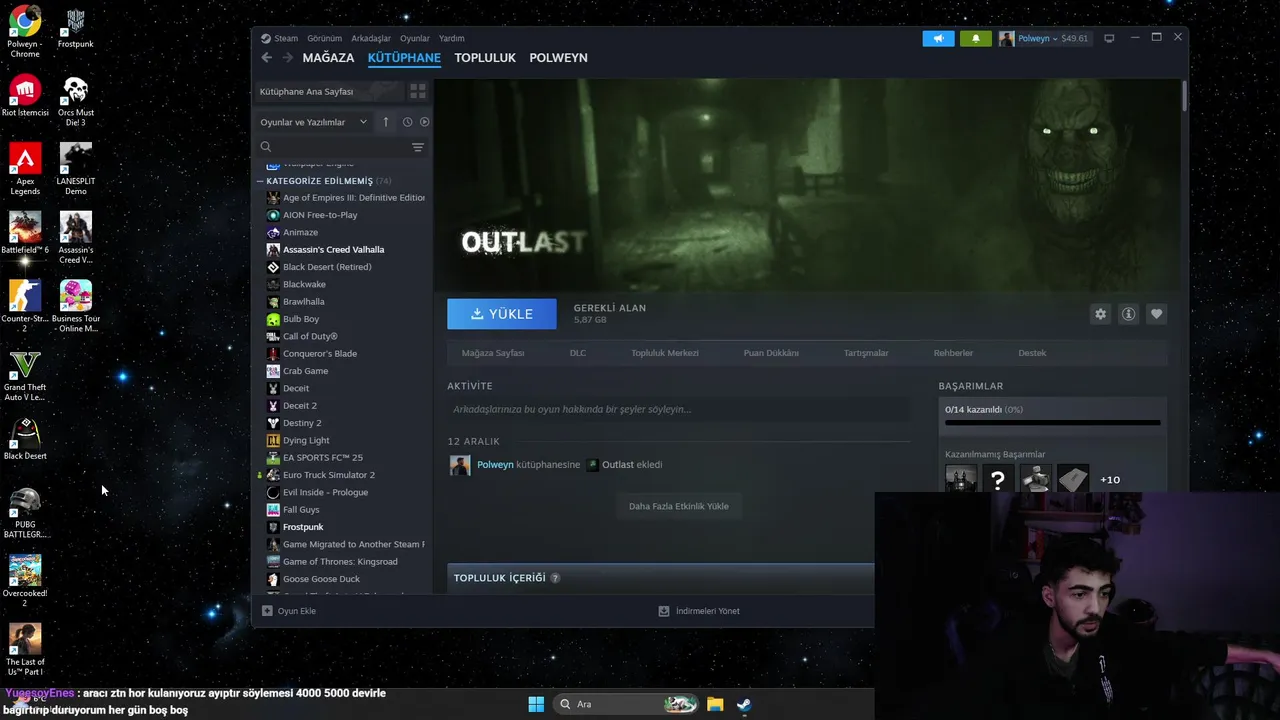
Task: Click the Deceit game icon
Action: point(273,388)
